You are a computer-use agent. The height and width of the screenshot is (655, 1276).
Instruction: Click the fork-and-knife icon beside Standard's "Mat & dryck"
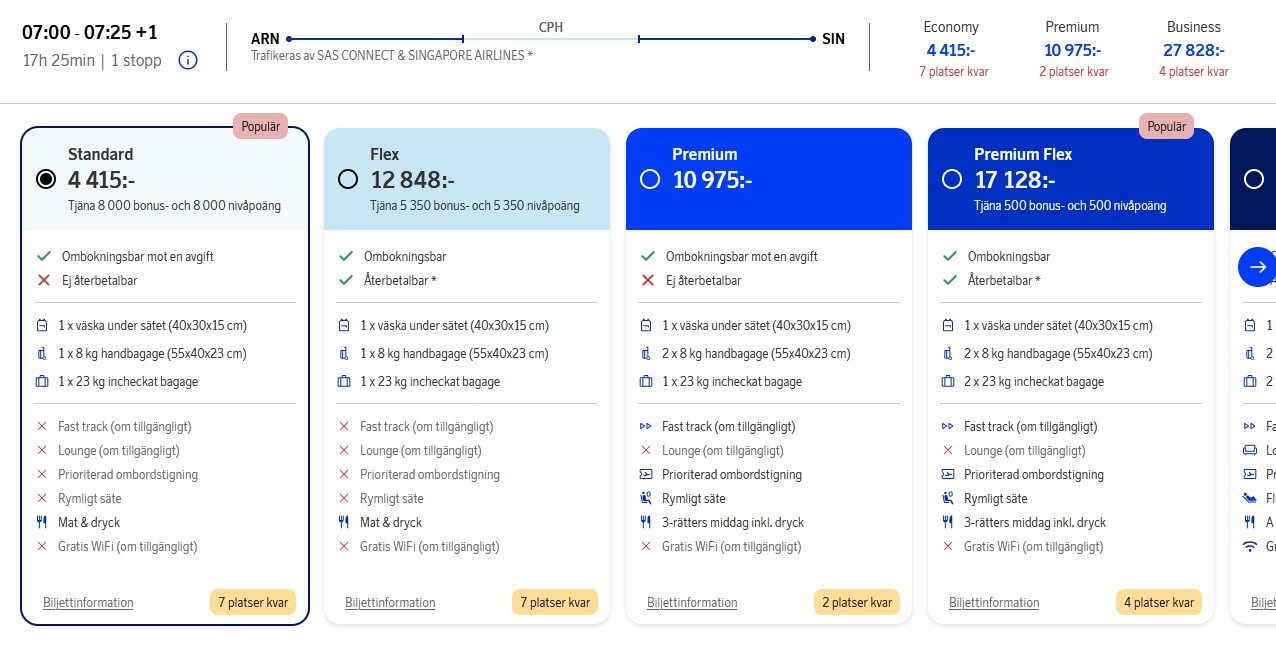(42, 522)
